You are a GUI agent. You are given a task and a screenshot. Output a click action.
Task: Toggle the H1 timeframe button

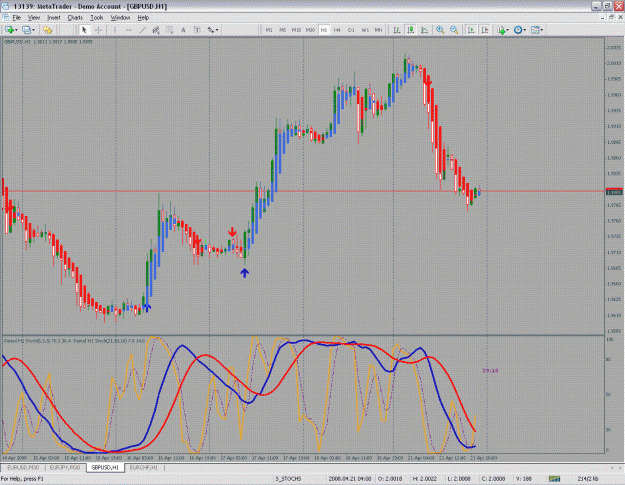[324, 30]
